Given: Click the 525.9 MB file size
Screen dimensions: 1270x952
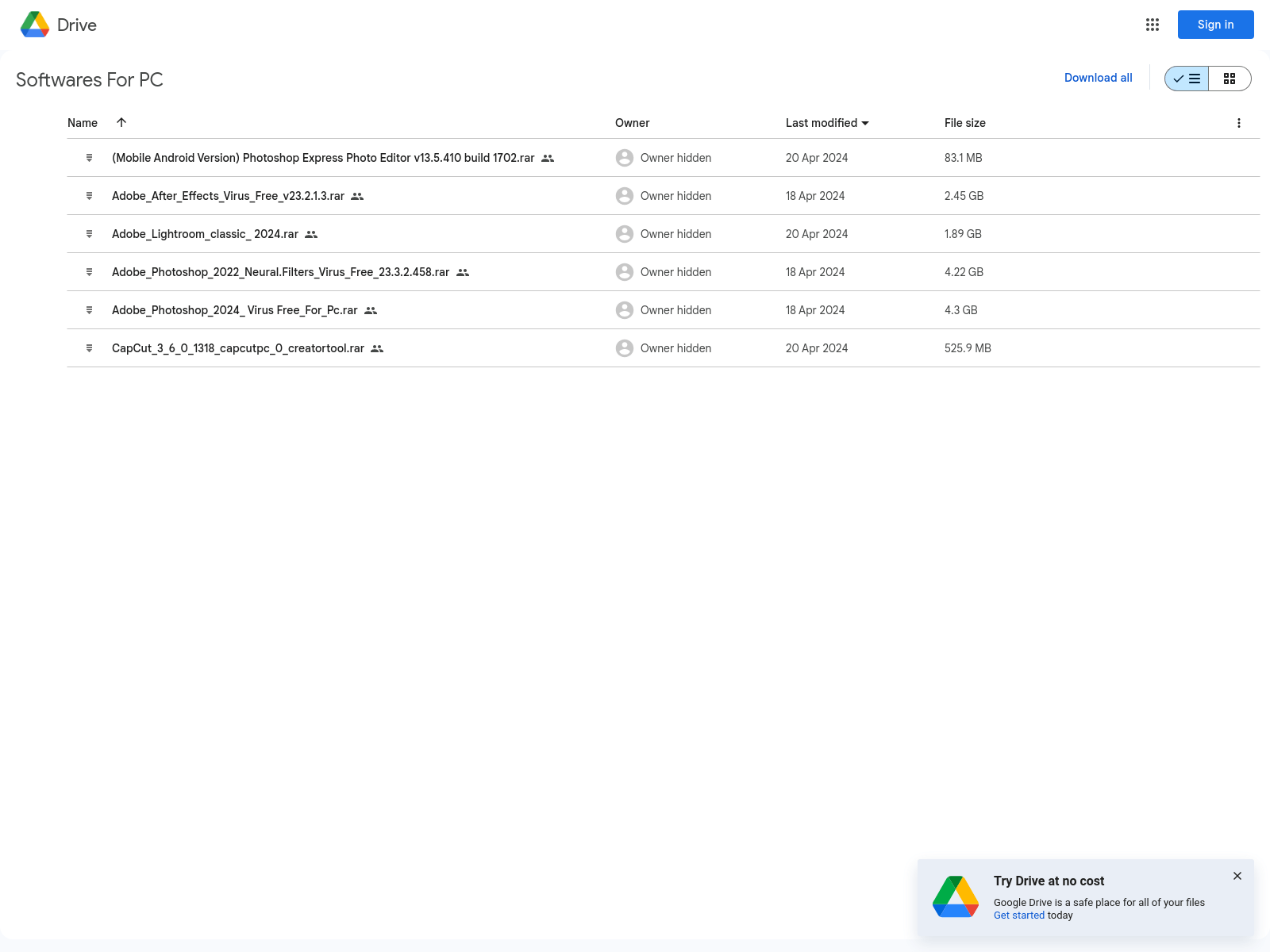Looking at the screenshot, I should tap(968, 348).
